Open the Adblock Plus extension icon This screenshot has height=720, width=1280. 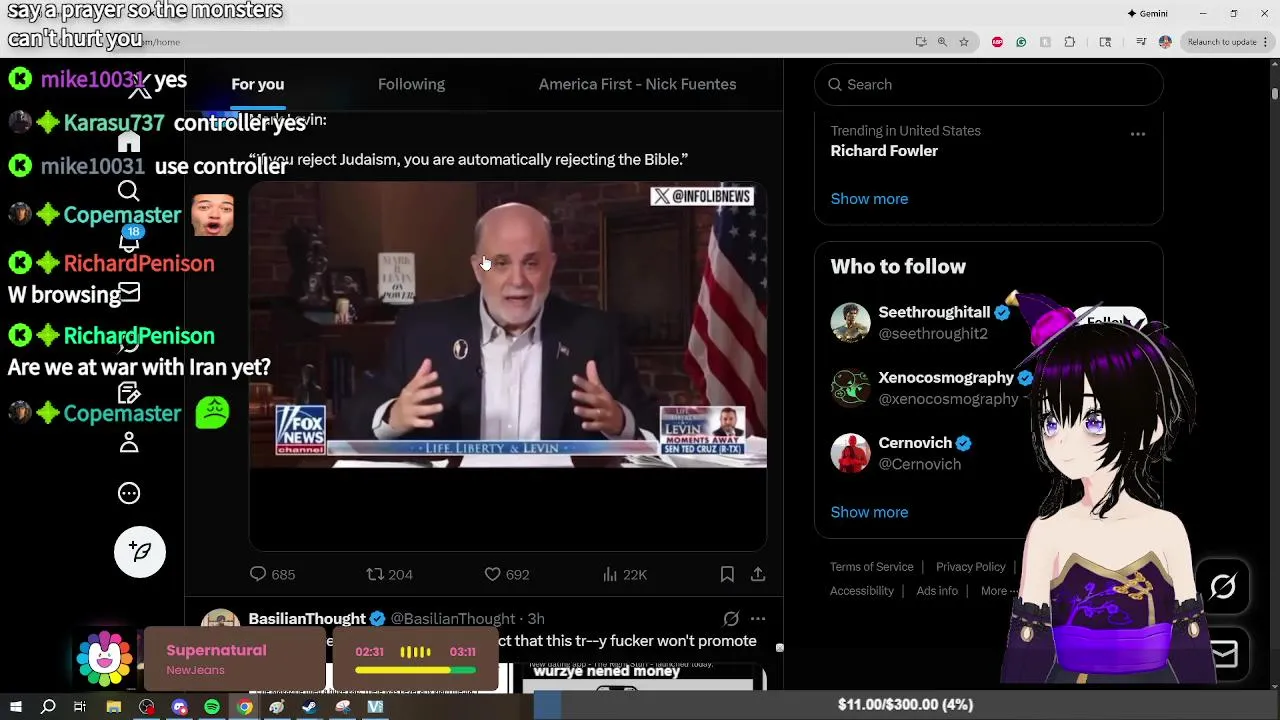997,42
